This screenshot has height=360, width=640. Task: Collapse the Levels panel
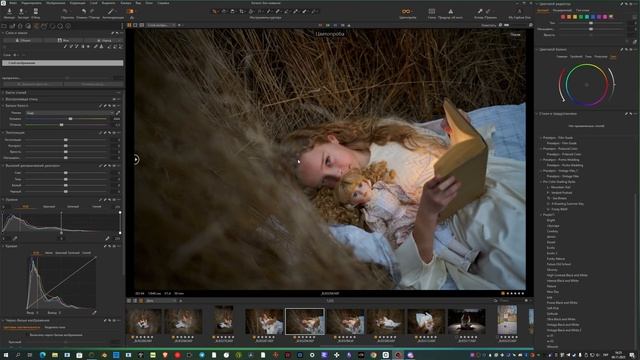click(3, 200)
